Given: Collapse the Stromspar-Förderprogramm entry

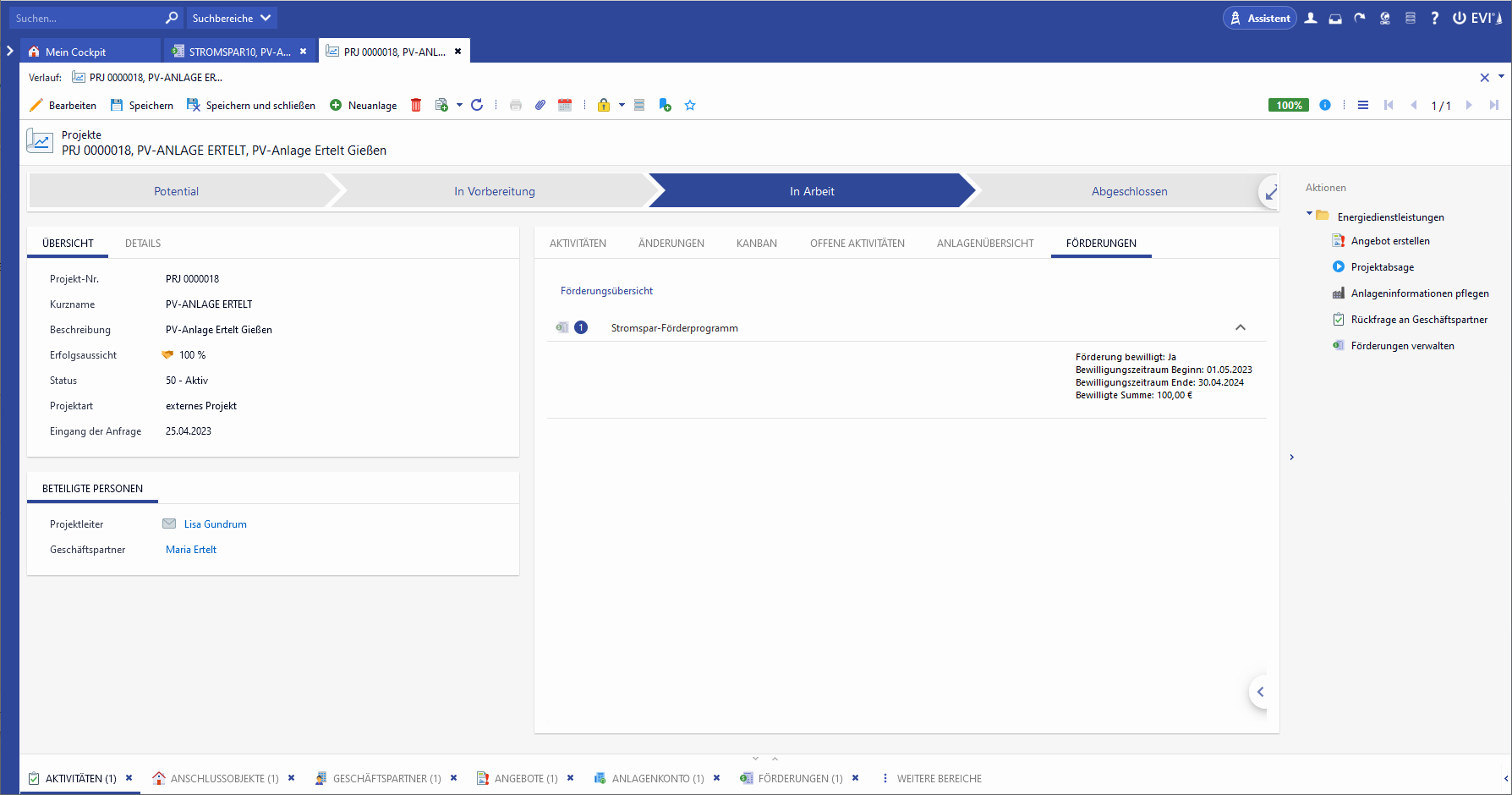Looking at the screenshot, I should point(1241,328).
